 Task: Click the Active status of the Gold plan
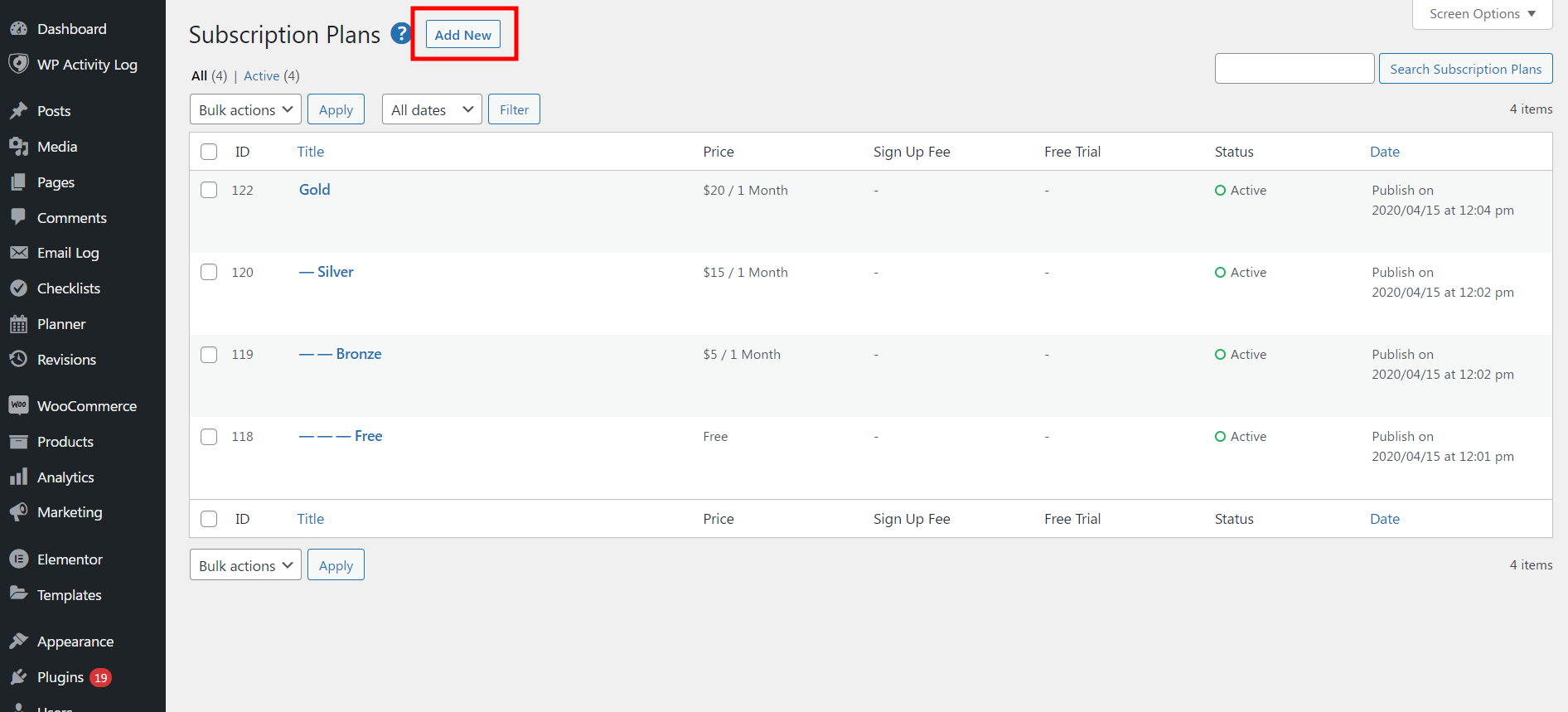click(1241, 190)
